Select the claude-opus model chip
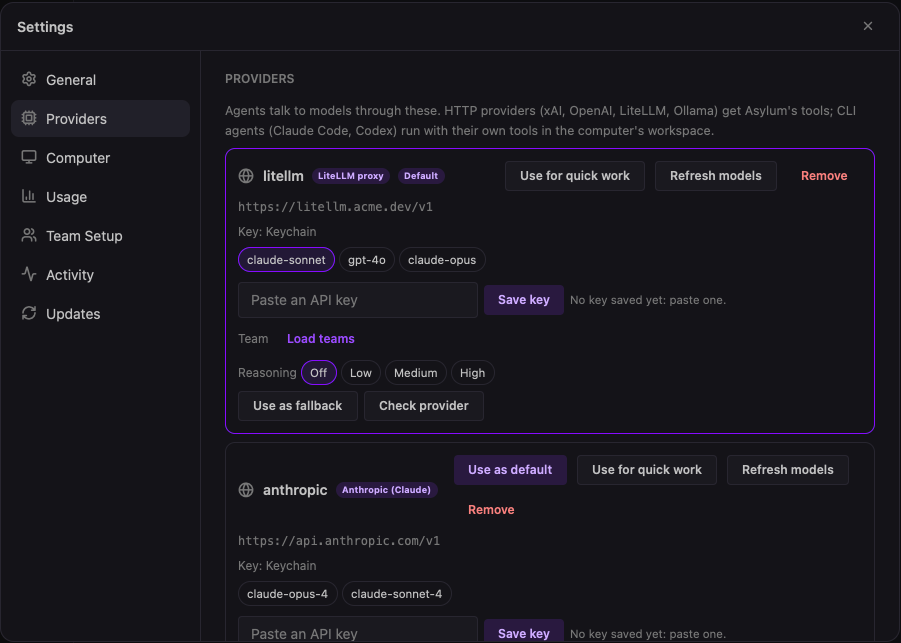Viewport: 901px width, 643px height. coord(442,260)
